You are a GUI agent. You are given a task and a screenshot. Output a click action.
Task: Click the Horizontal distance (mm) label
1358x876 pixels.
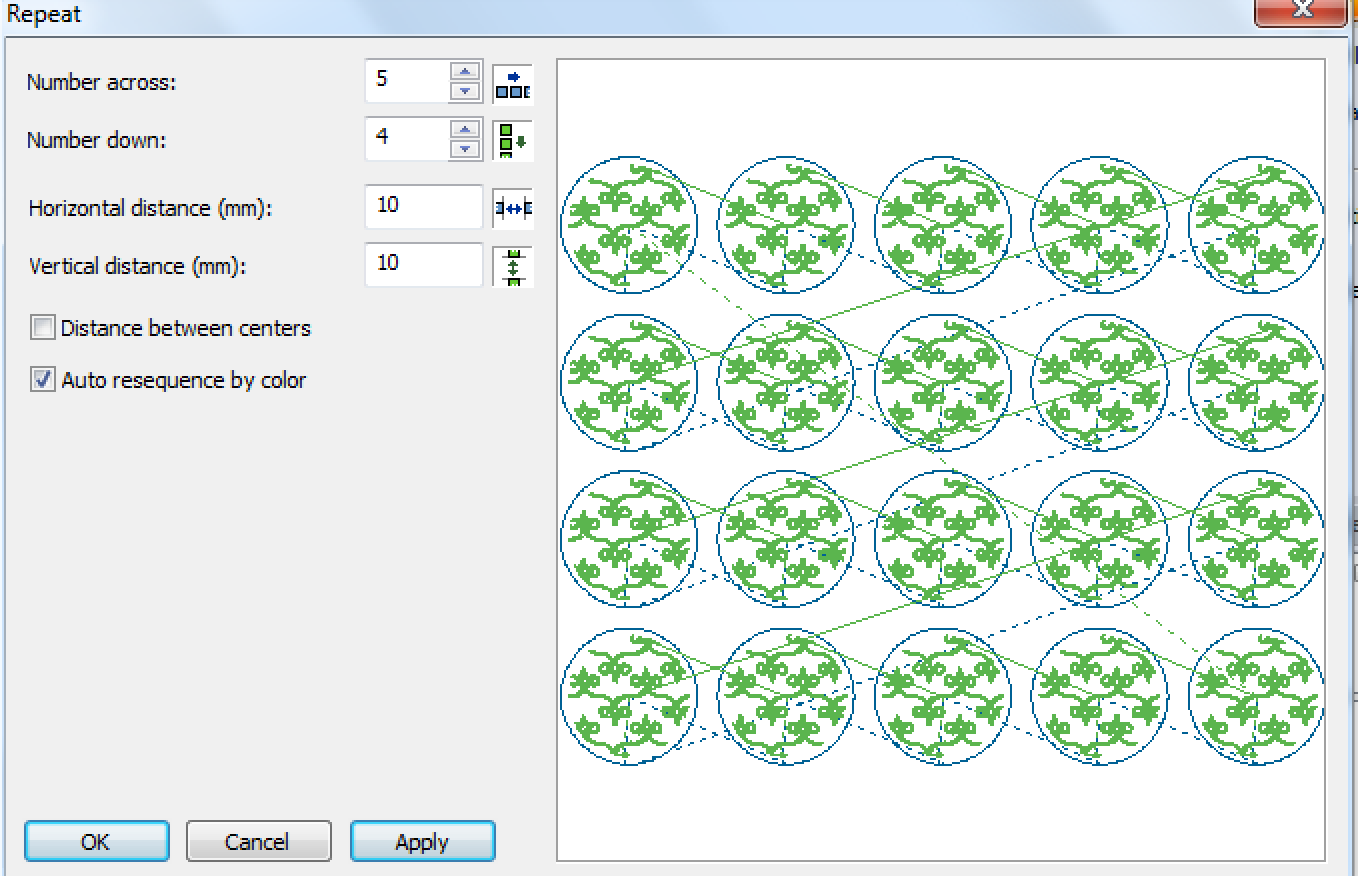[x=150, y=208]
